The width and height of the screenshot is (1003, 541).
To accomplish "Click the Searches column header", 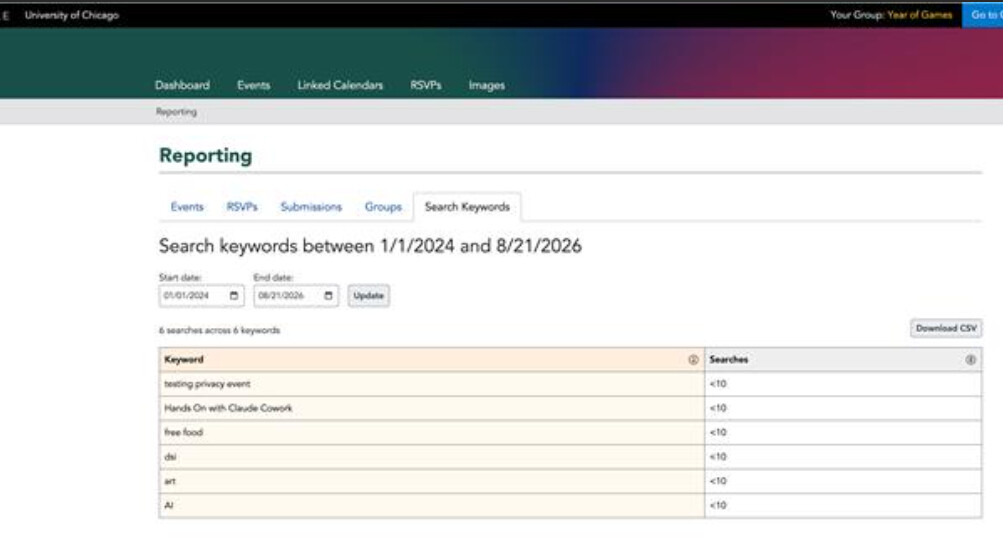I will click(x=843, y=359).
